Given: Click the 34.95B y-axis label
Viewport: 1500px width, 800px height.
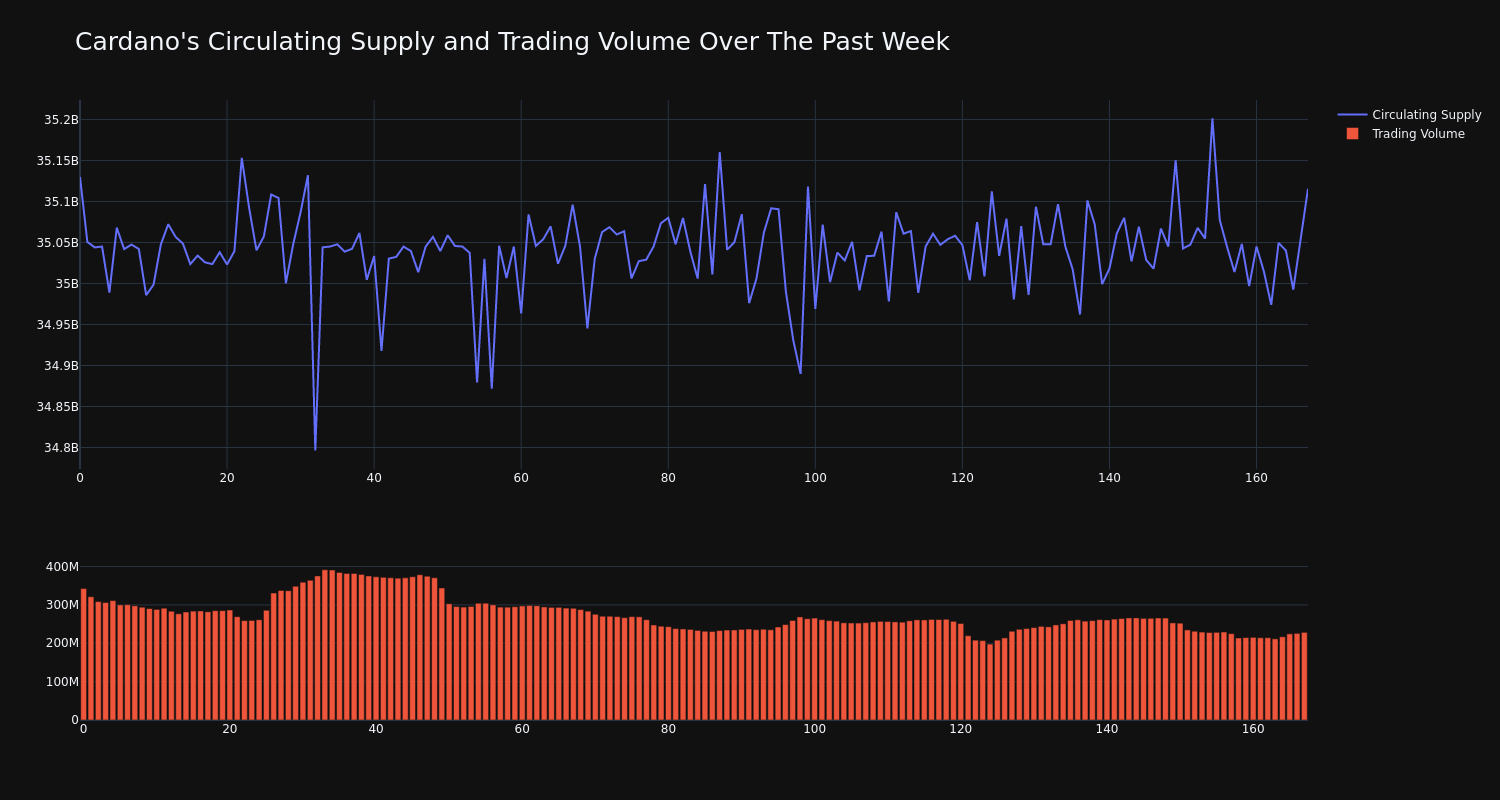Looking at the screenshot, I should [x=57, y=325].
